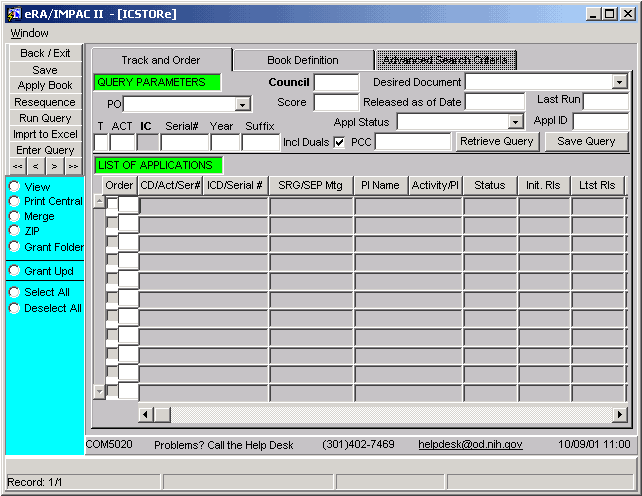This screenshot has height=496, width=642.
Task: Click Imprt to Excel button
Action: point(45,134)
